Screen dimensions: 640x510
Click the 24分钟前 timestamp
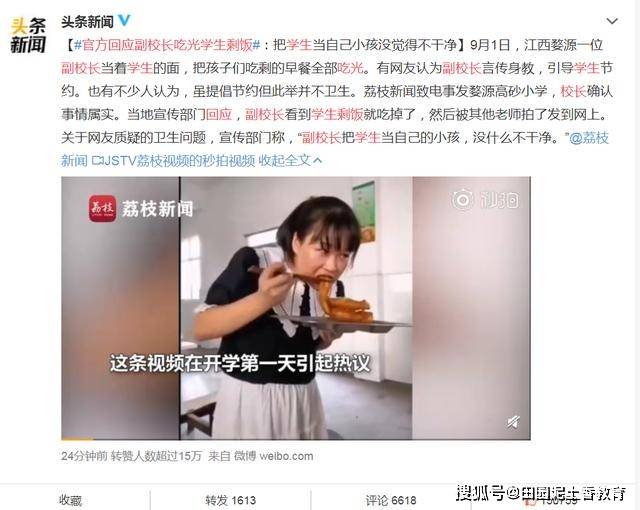pos(84,456)
